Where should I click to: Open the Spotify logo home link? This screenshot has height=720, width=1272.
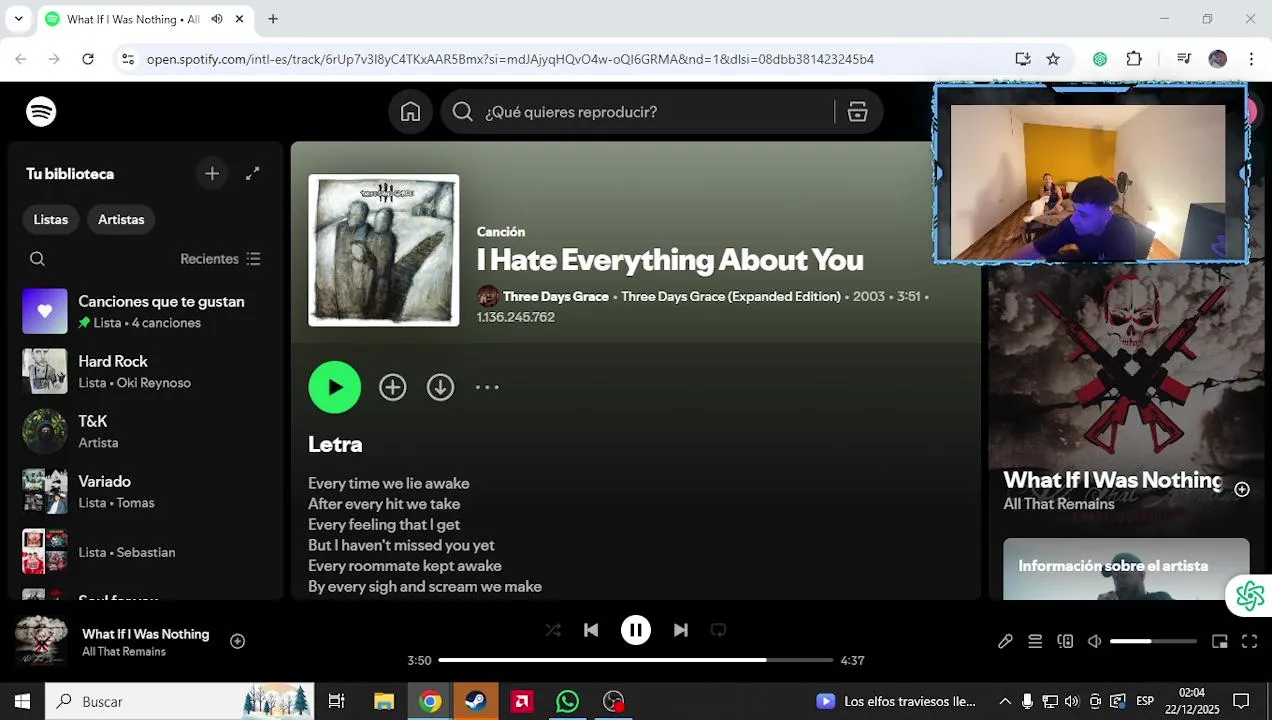(x=41, y=112)
